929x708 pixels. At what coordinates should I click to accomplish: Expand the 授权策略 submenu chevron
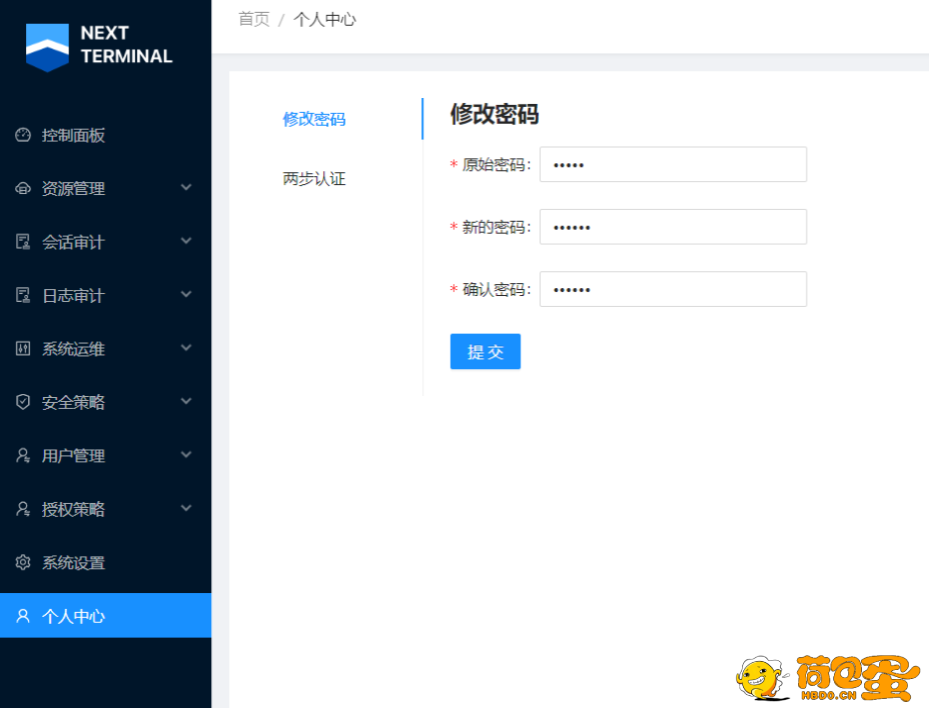(x=186, y=508)
